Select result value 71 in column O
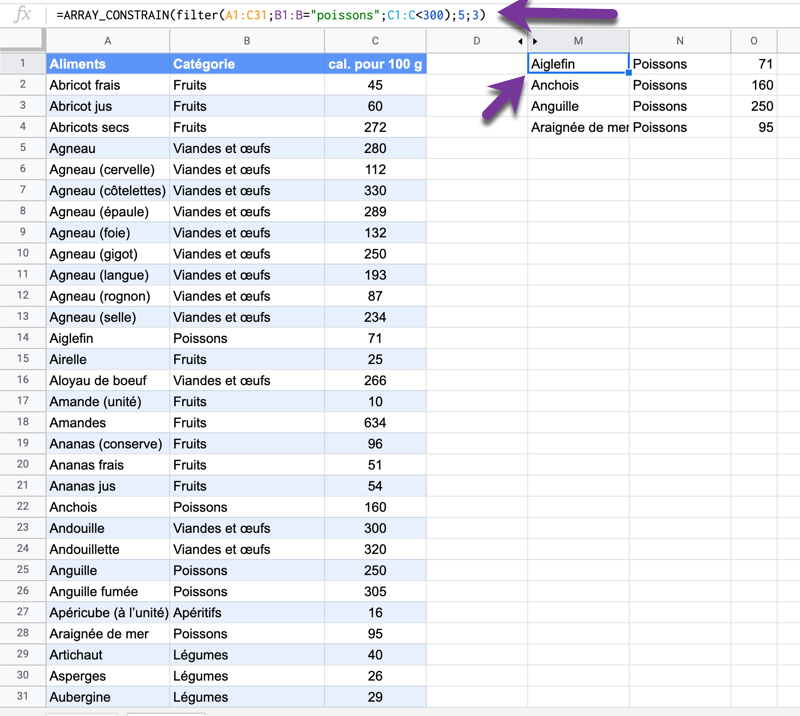Image resolution: width=800 pixels, height=716 pixels. click(x=754, y=64)
